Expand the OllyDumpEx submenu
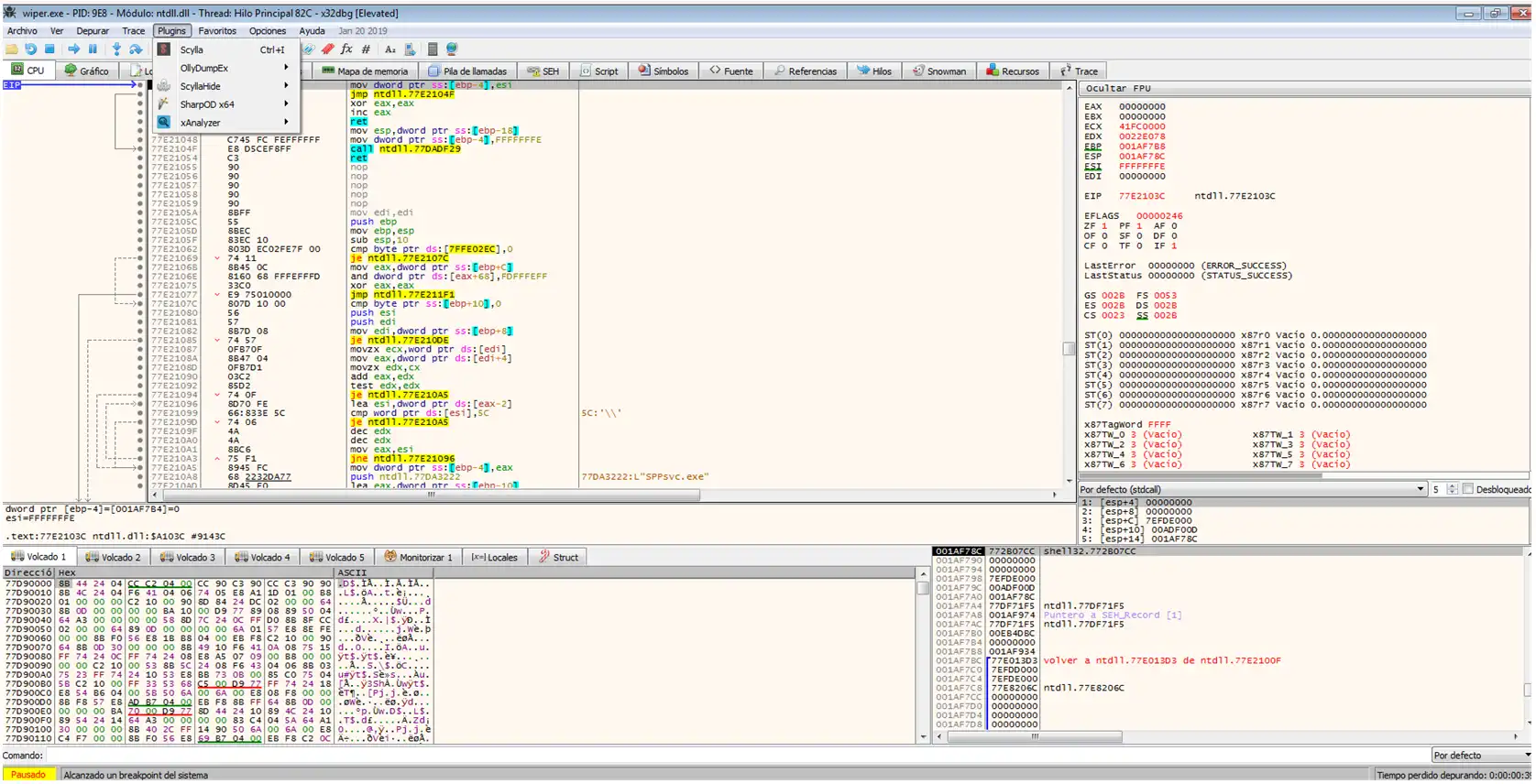The height and width of the screenshot is (784, 1536). (226, 68)
